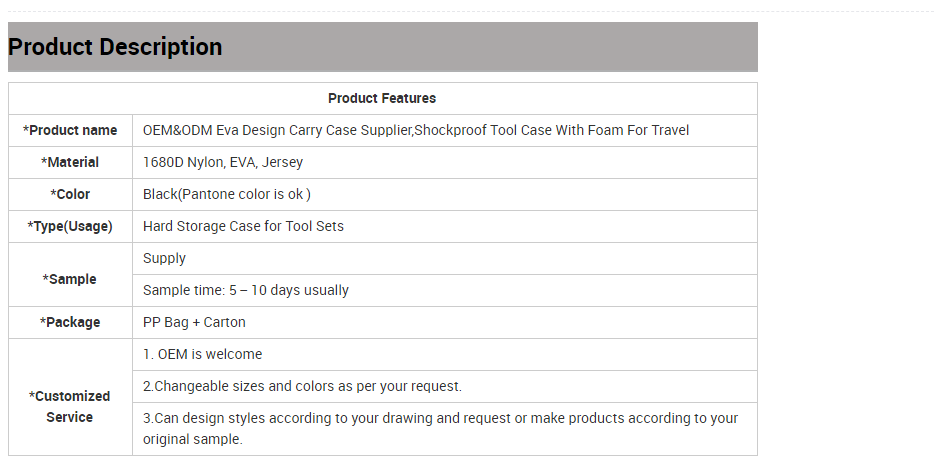Select the '1. OEM is welcome' line

click(202, 354)
